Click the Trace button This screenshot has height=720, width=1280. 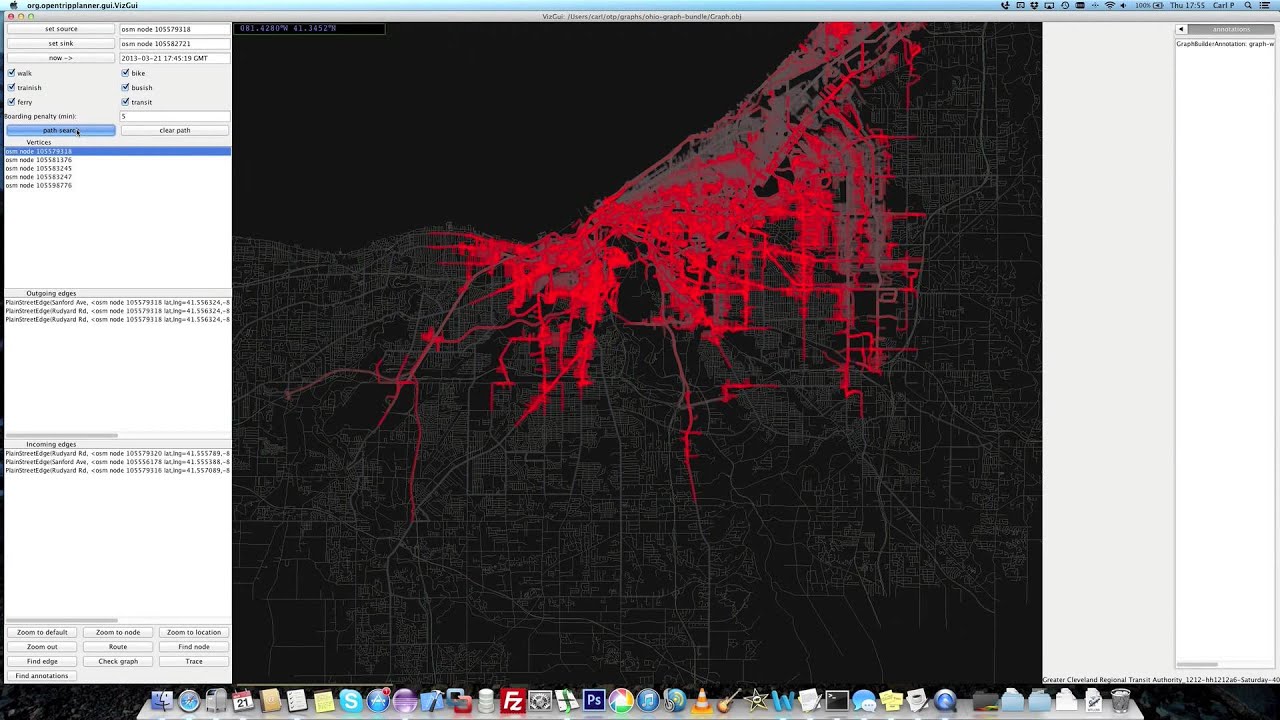tap(194, 661)
